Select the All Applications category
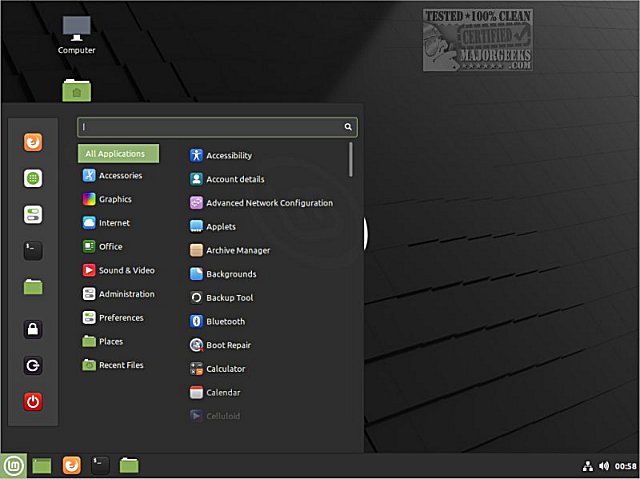The width and height of the screenshot is (640, 479). tap(118, 153)
